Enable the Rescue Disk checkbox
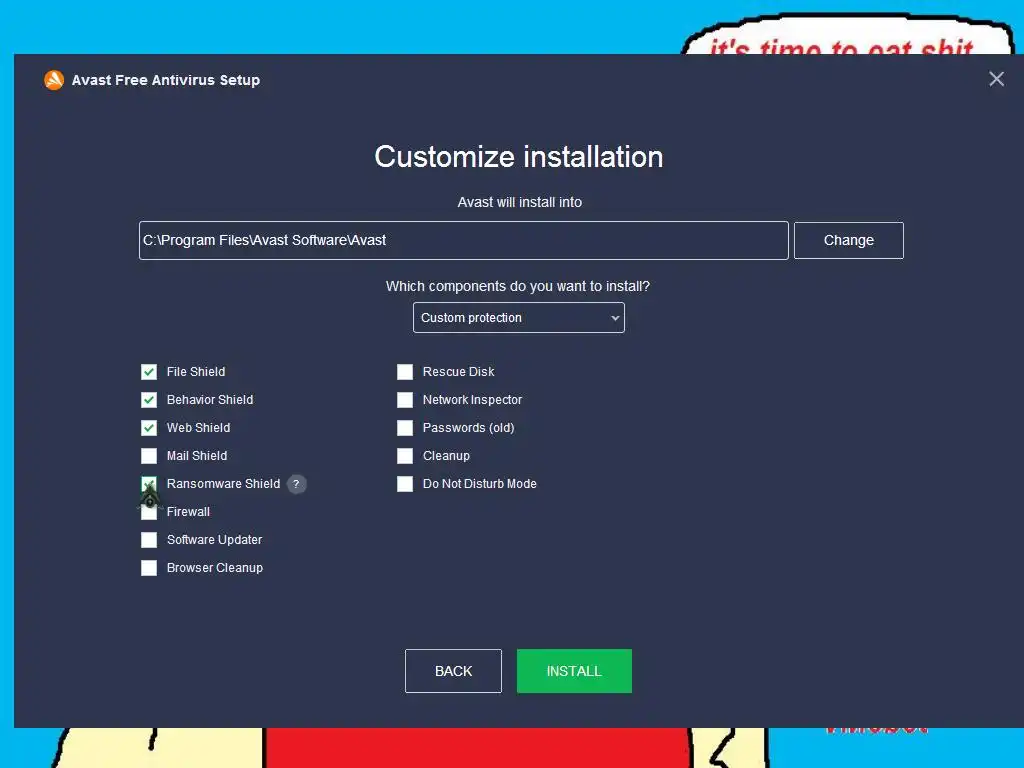1024x768 pixels. click(x=405, y=372)
